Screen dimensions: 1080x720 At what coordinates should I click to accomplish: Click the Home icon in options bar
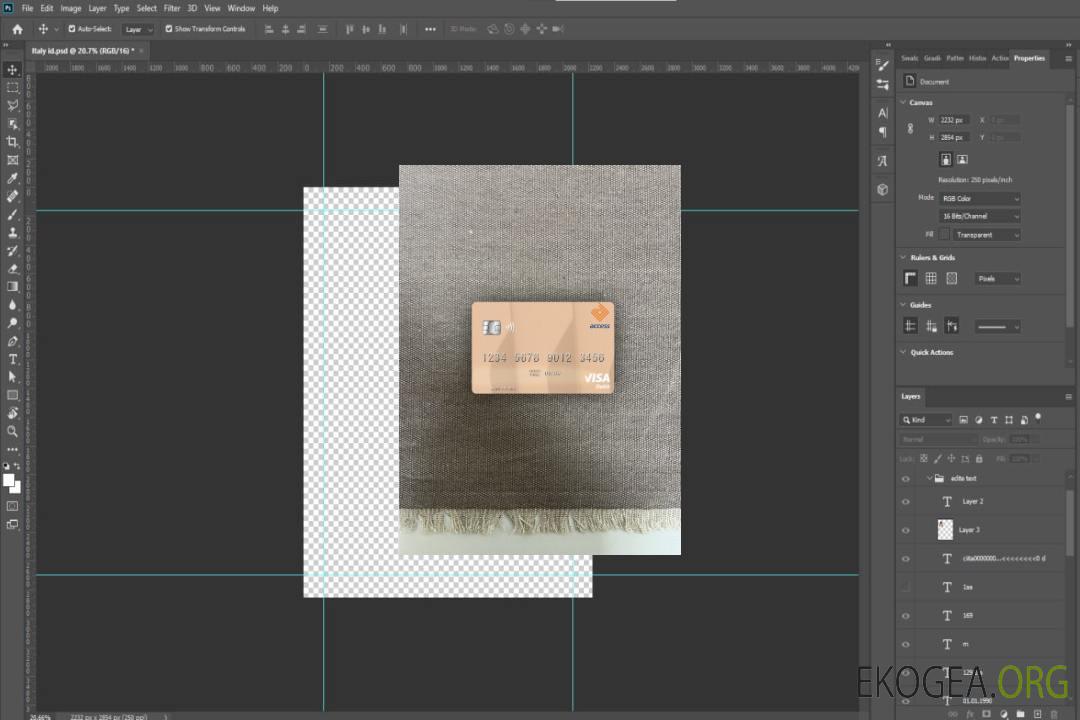pos(17,29)
